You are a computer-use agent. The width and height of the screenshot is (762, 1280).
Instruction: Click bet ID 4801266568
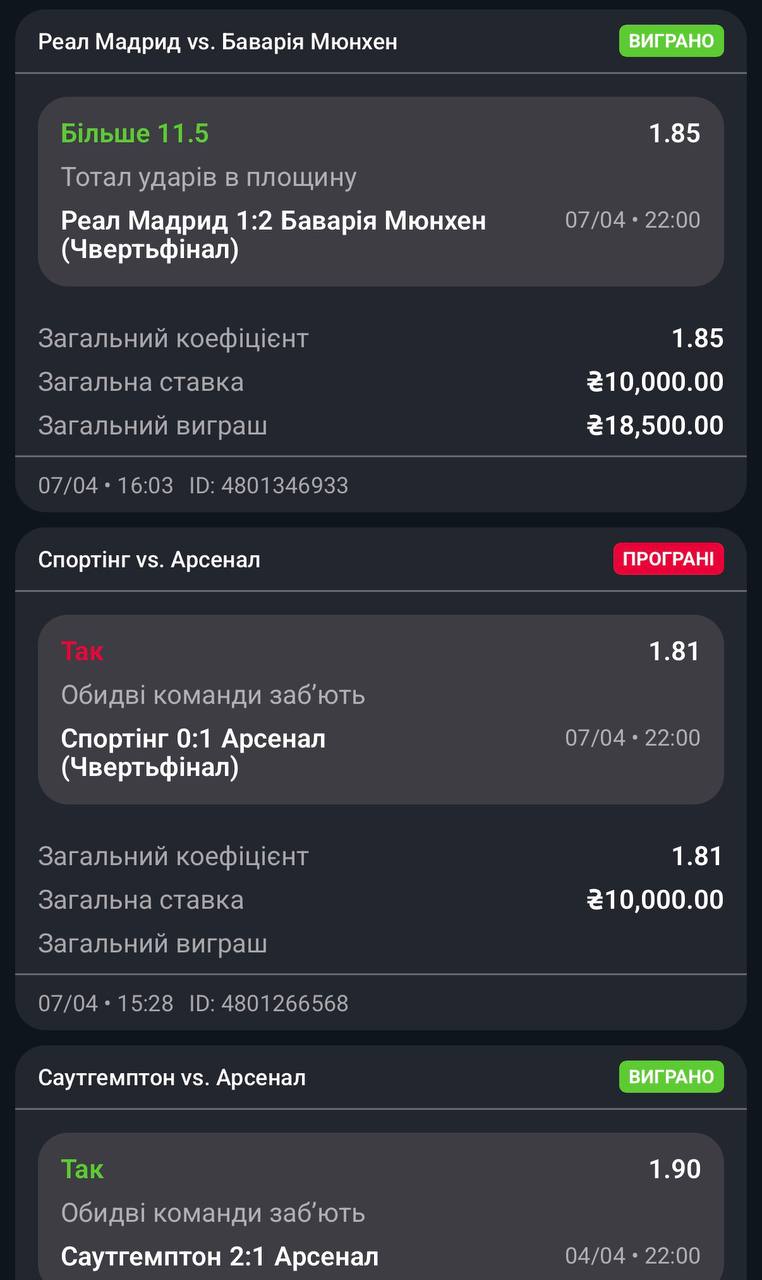(269, 1004)
